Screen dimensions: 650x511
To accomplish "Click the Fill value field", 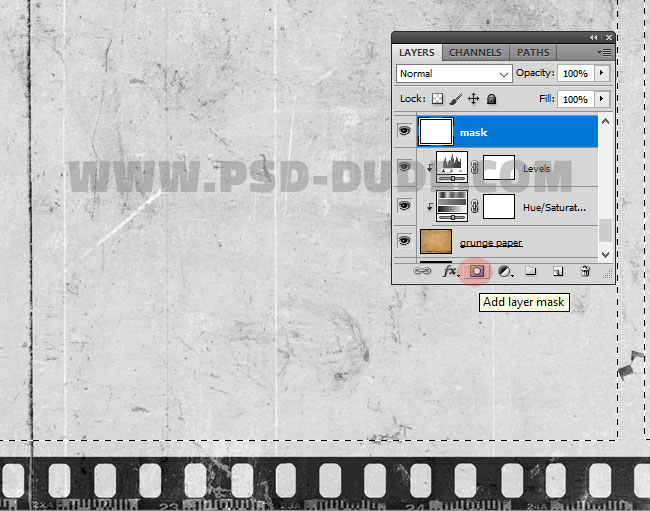I will [x=576, y=99].
